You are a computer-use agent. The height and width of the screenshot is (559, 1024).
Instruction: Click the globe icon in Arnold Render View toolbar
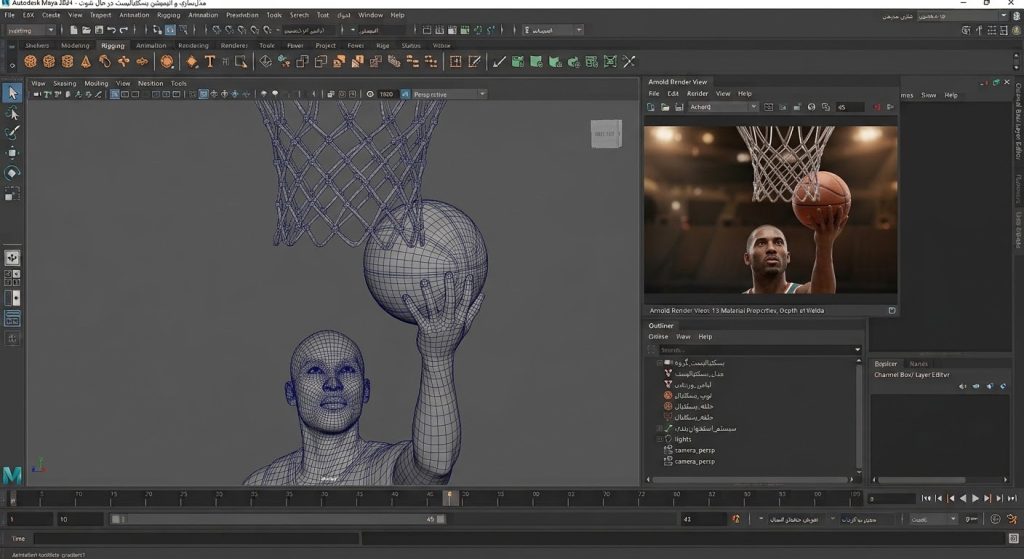pos(811,106)
